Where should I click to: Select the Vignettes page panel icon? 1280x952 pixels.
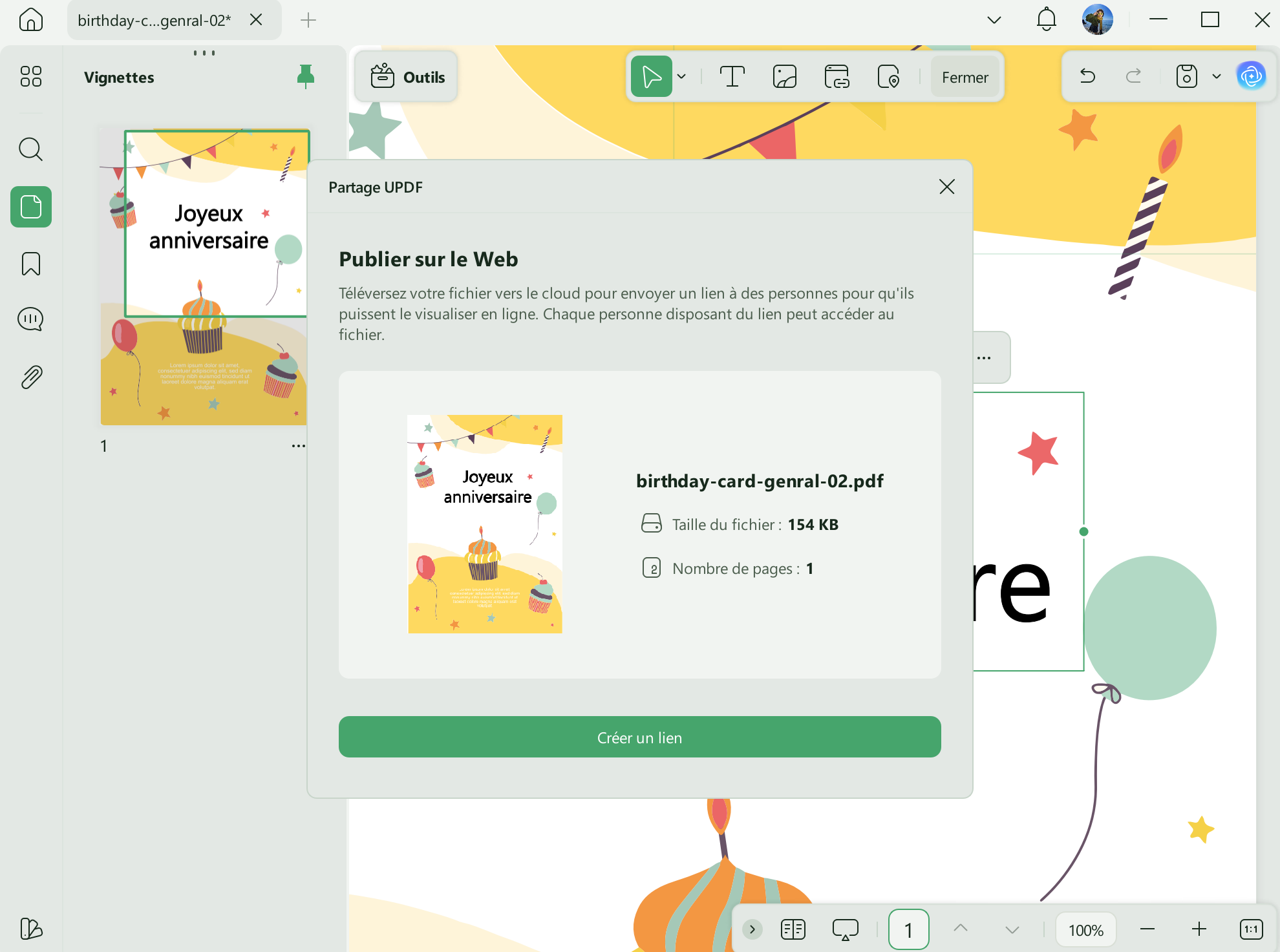point(31,207)
